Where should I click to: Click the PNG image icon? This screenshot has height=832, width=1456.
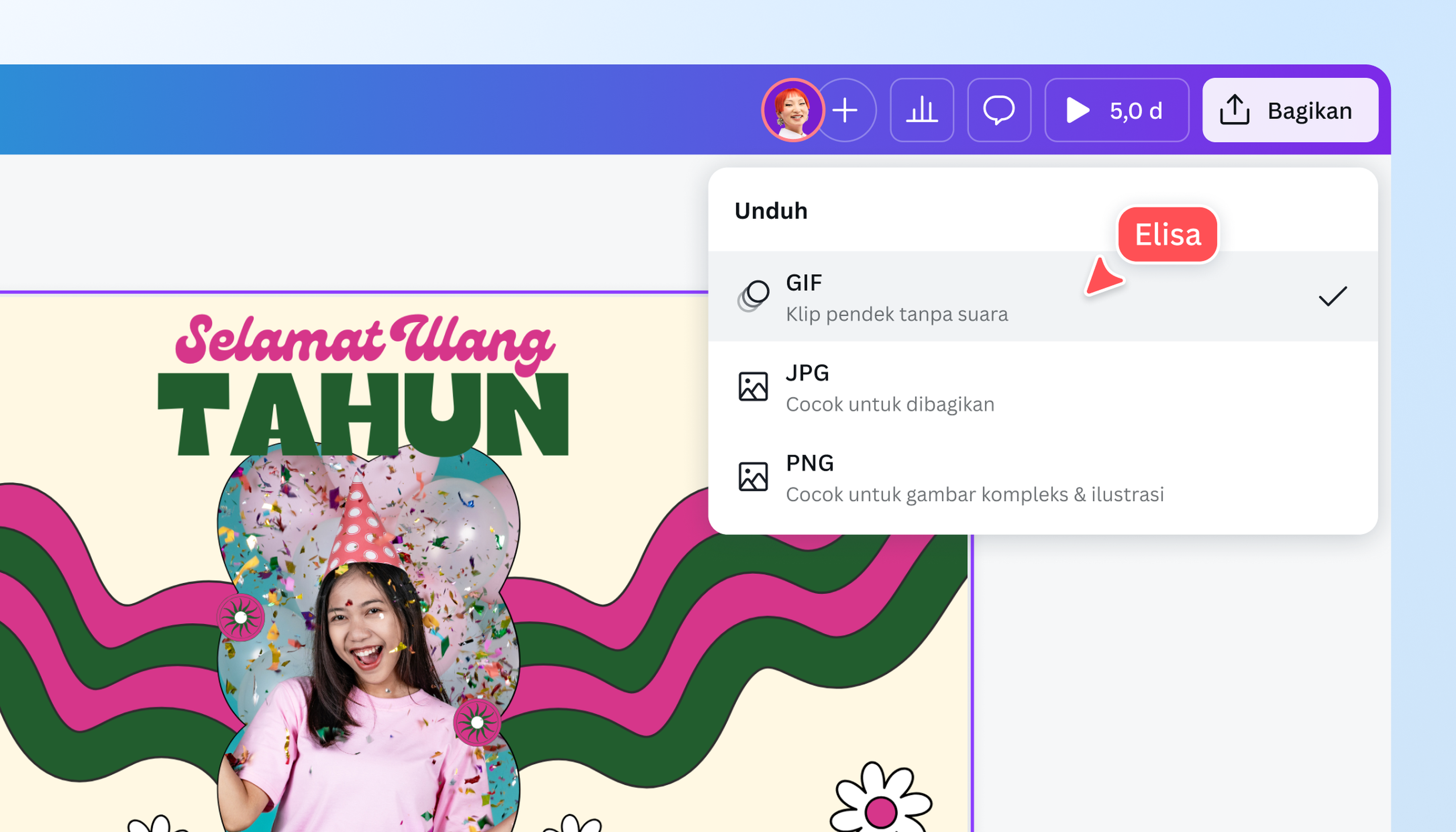tap(753, 477)
